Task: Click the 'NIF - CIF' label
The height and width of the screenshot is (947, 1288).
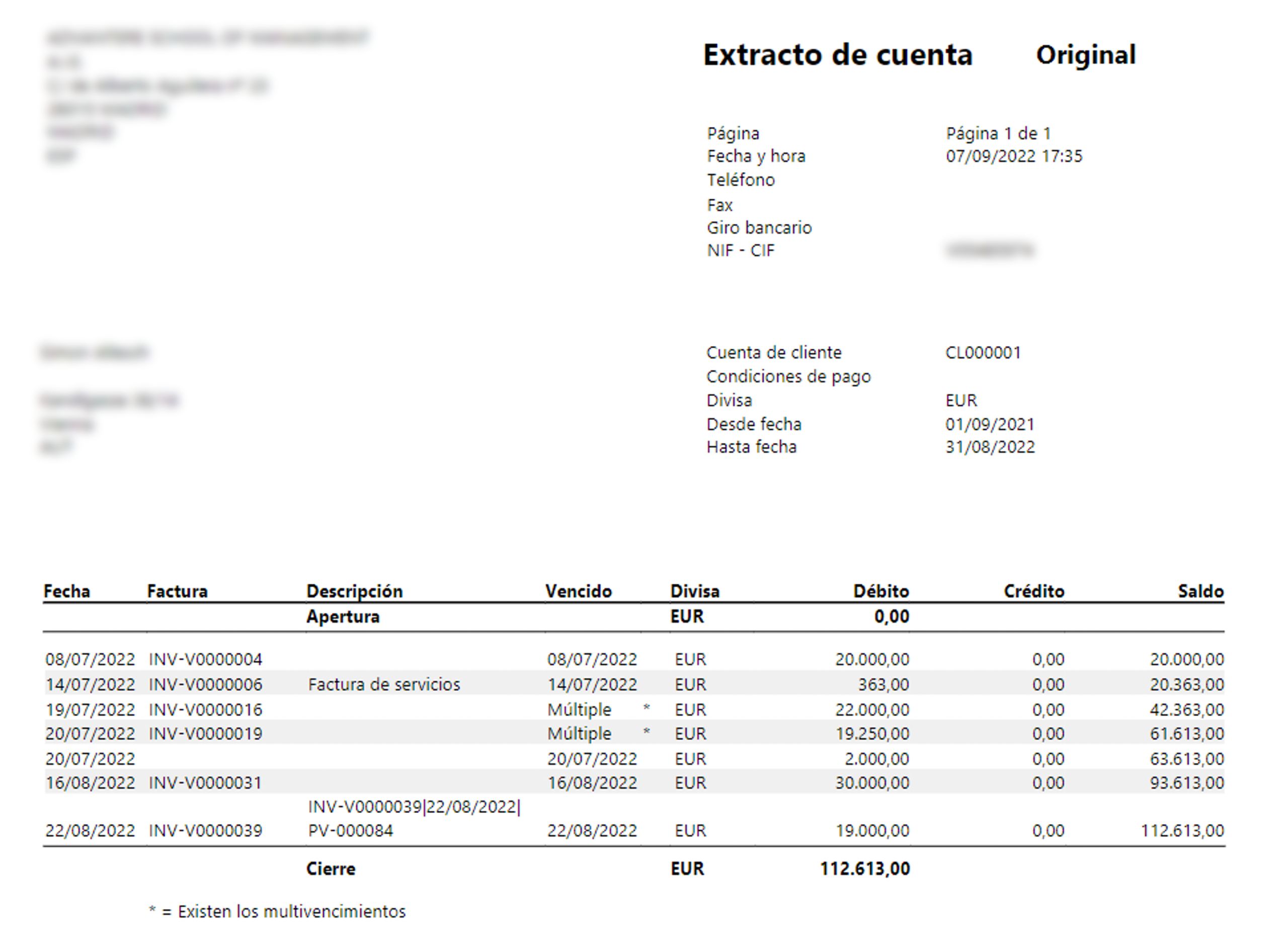Action: pos(741,251)
